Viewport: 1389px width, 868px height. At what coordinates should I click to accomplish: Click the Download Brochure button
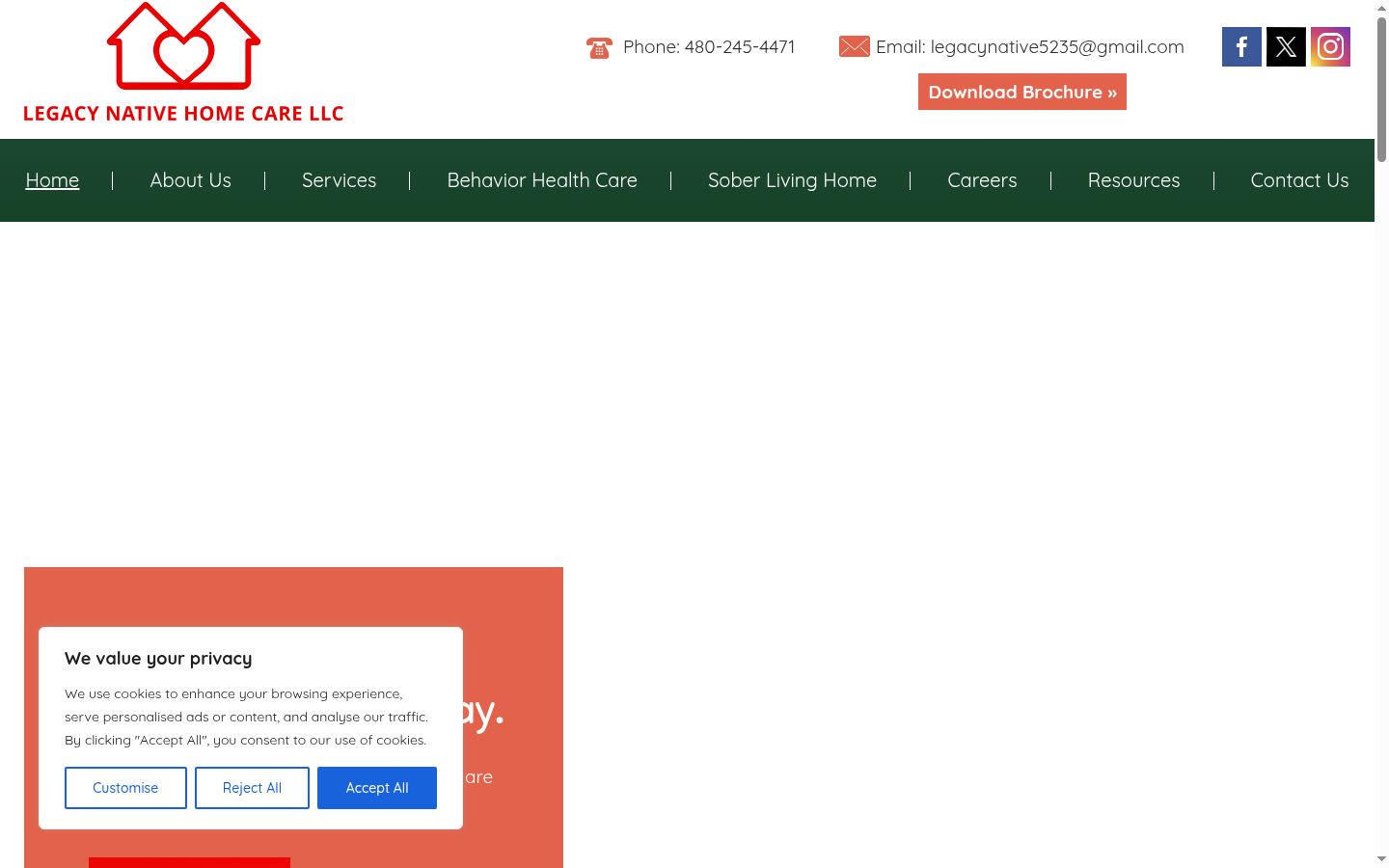(x=1022, y=92)
